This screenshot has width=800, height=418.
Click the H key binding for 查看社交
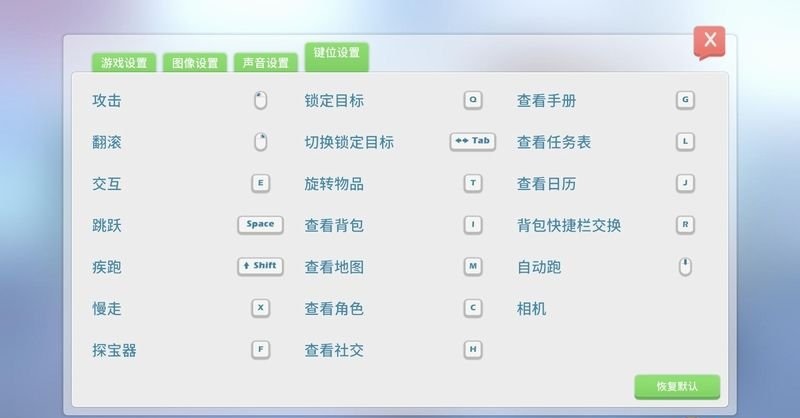tap(473, 349)
